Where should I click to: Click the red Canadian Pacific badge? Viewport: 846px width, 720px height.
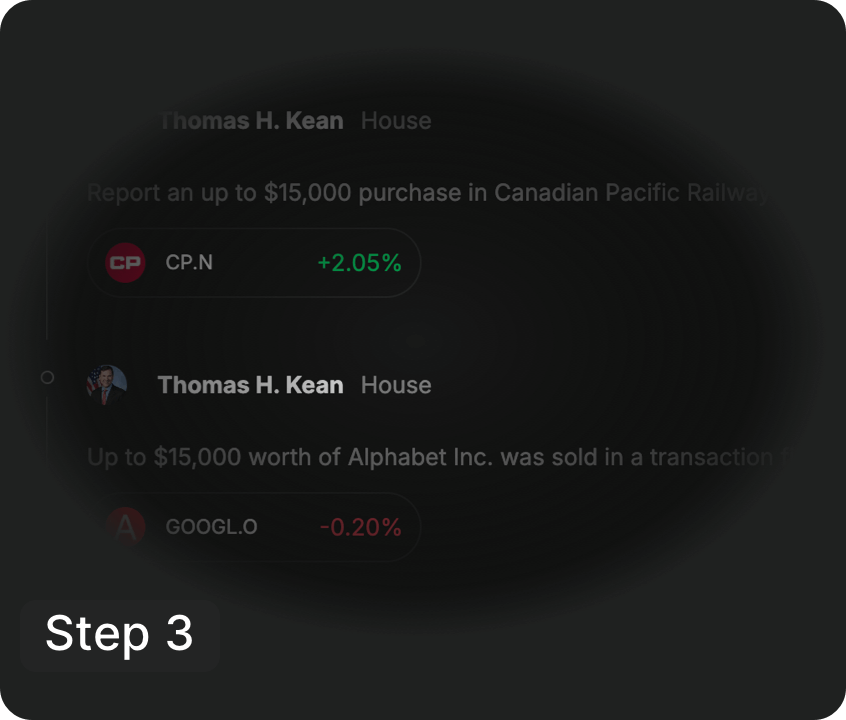[124, 263]
